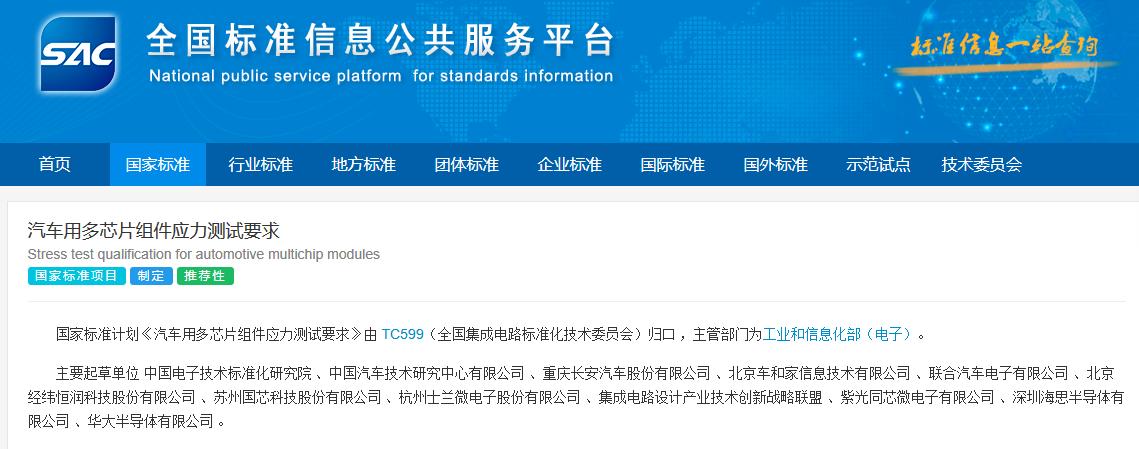This screenshot has height=449, width=1139.
Task: Open the 技术委员会 tab
Action: (982, 164)
